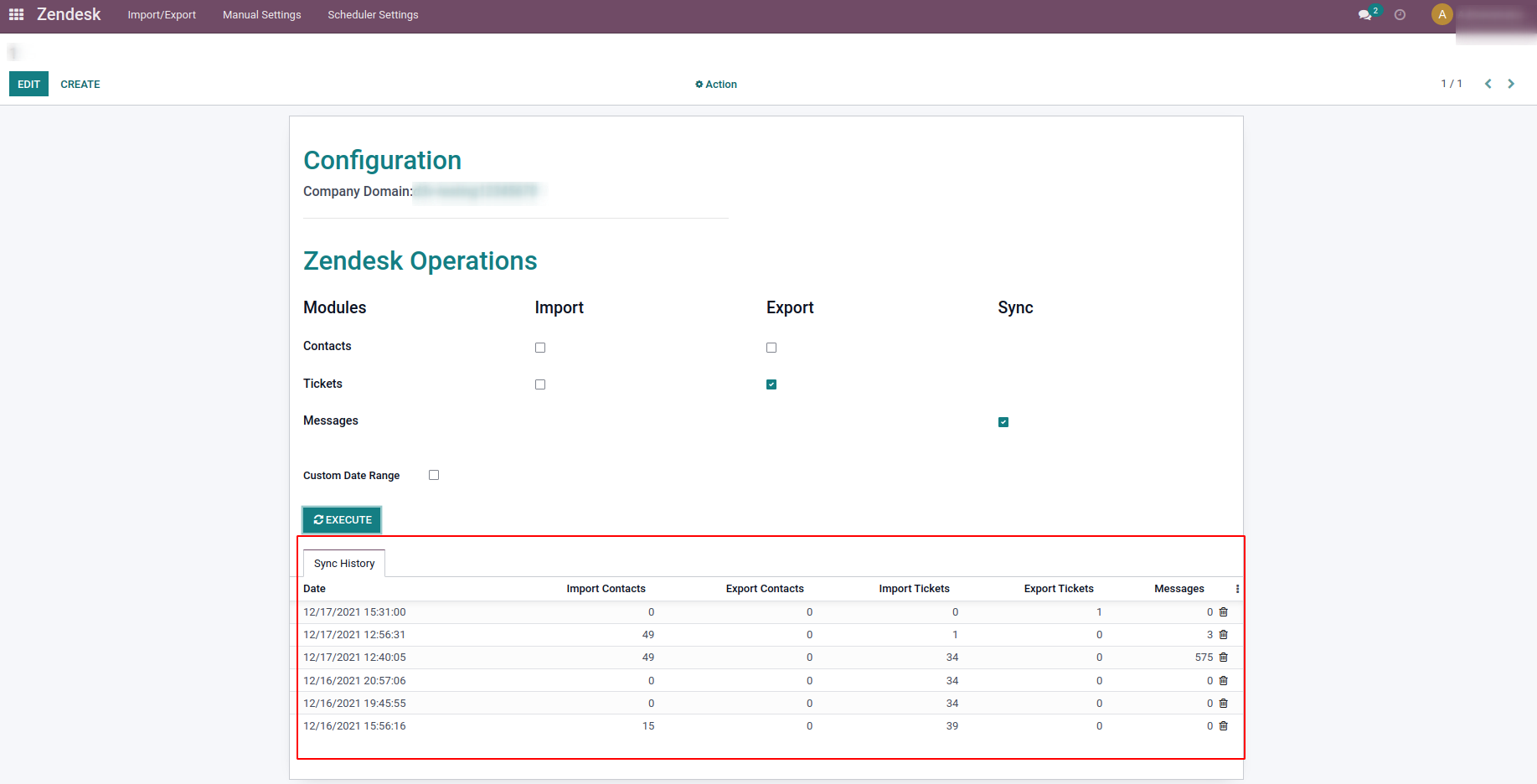Screen dimensions: 1537x784
Task: Enable Contacts export checkbox
Action: click(x=771, y=348)
